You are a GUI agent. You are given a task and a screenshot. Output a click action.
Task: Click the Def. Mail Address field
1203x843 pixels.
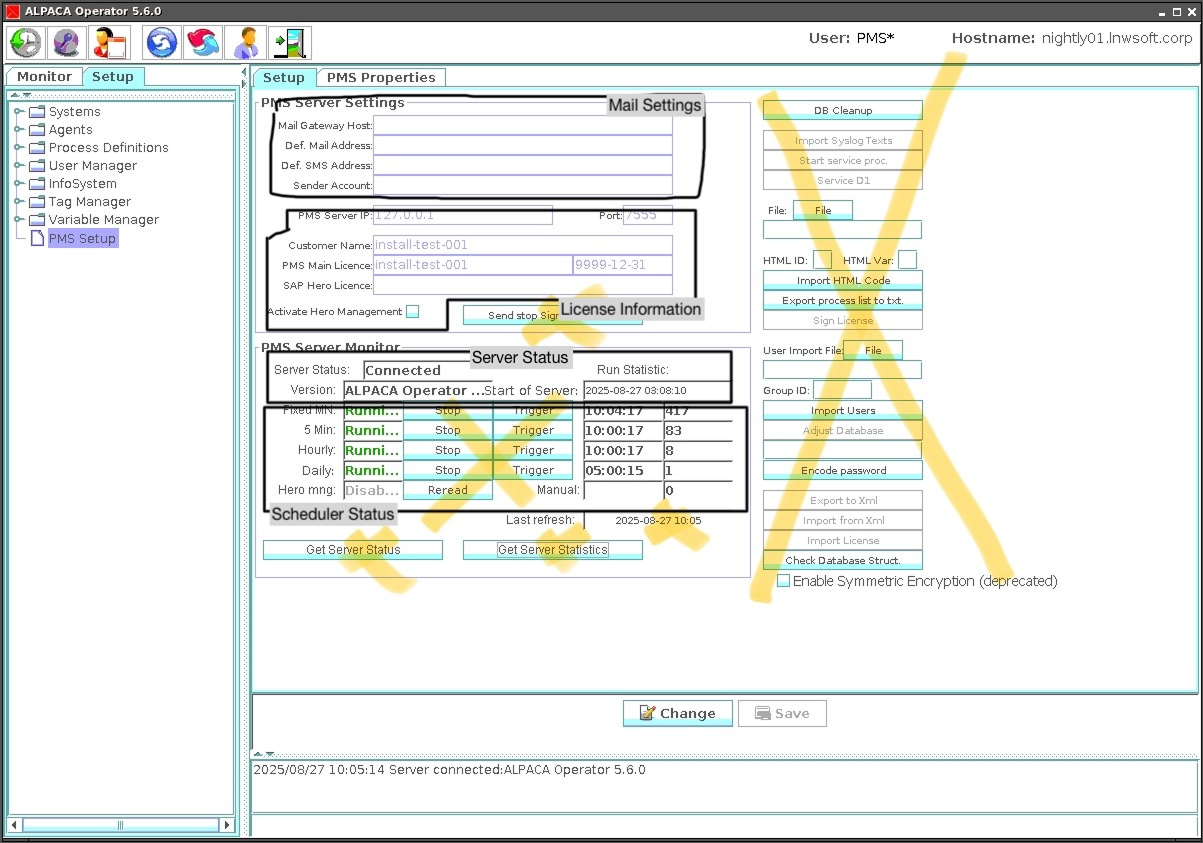523,145
